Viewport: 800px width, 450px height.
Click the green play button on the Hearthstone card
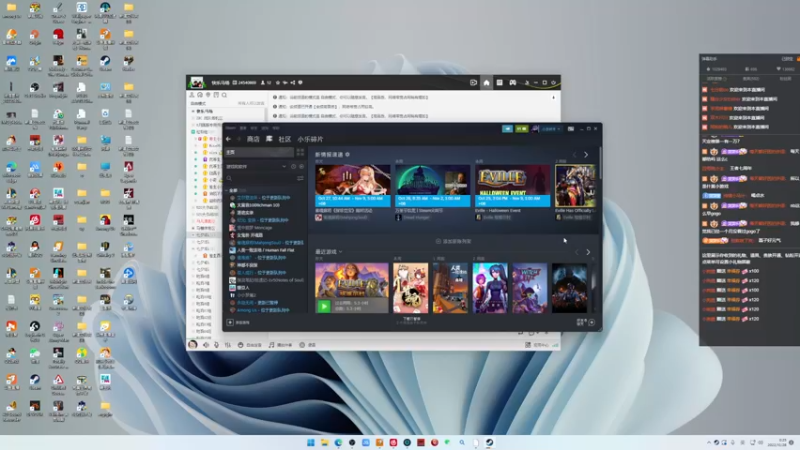coord(324,306)
